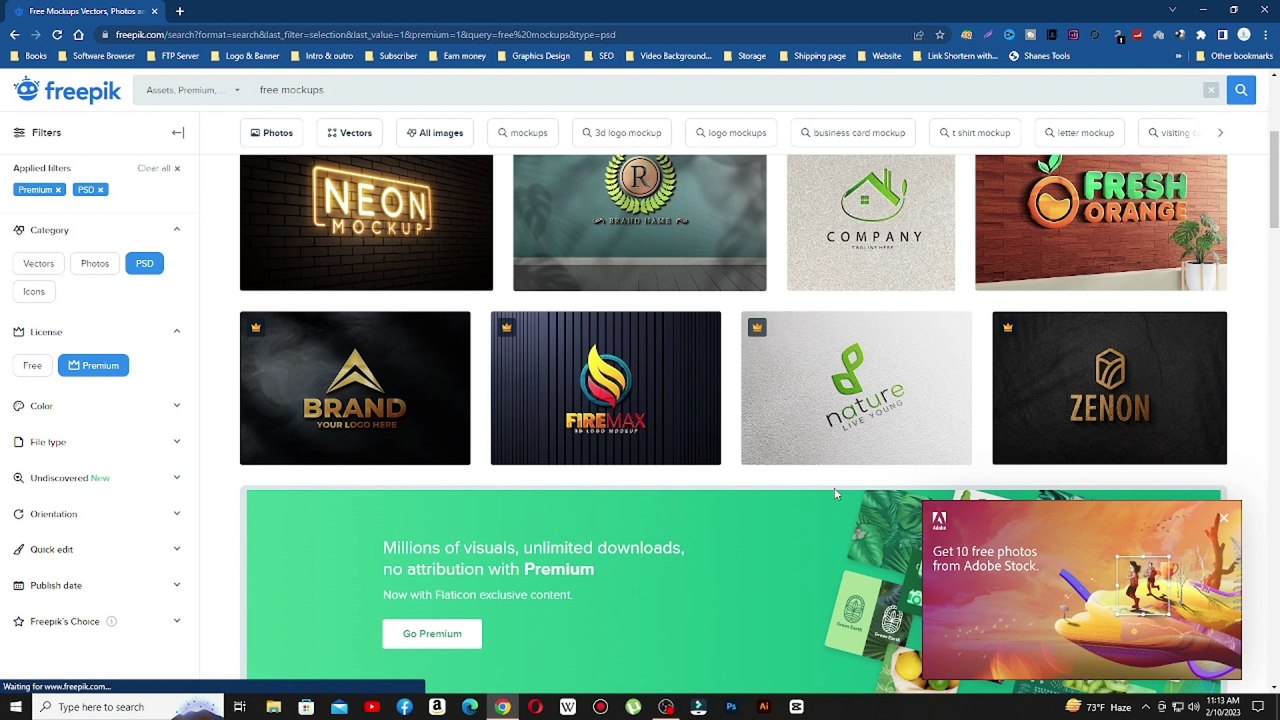The image size is (1280, 720).
Task: Select the Photos category filter
Action: pos(95,263)
